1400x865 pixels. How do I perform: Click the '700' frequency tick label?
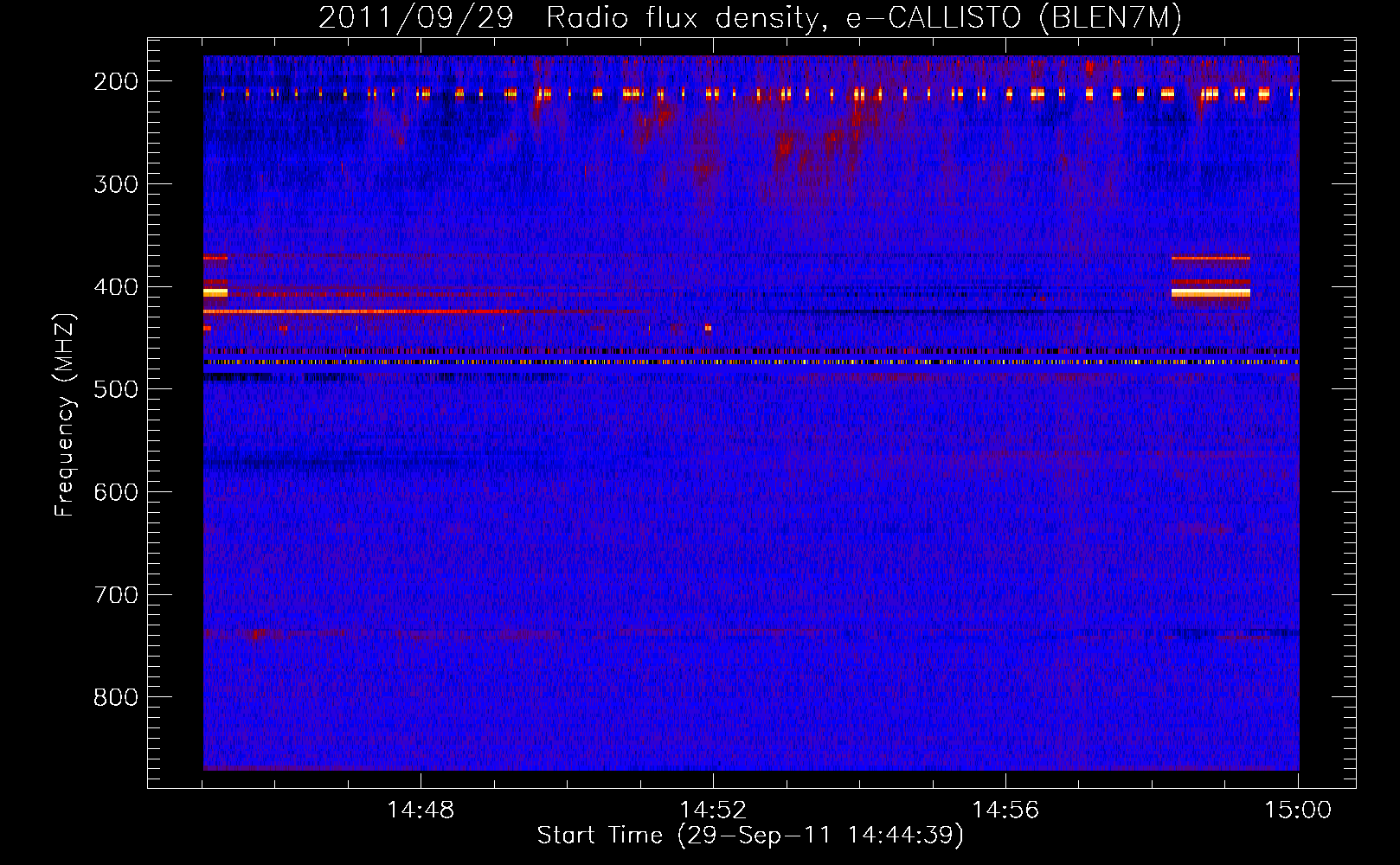coord(116,595)
